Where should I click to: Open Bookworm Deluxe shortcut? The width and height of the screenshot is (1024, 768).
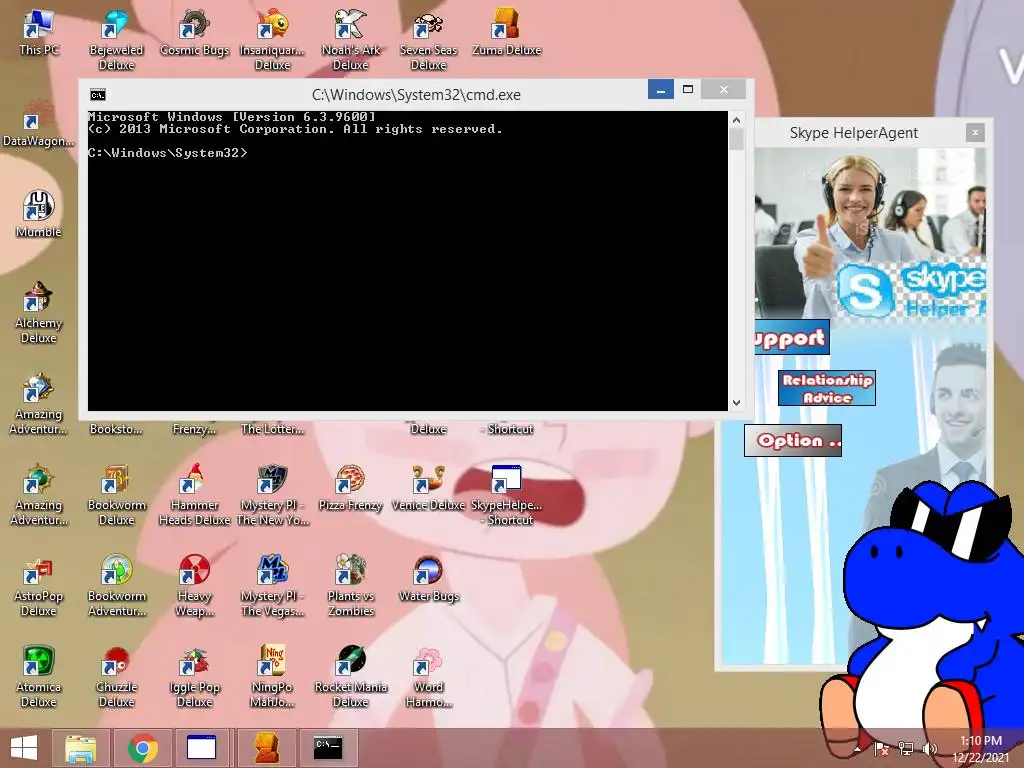(116, 495)
